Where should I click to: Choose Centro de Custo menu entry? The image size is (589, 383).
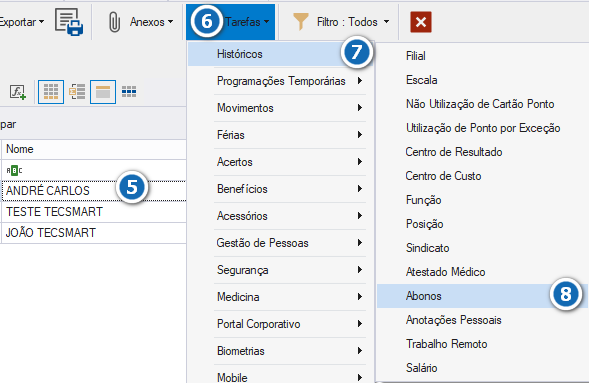443,176
